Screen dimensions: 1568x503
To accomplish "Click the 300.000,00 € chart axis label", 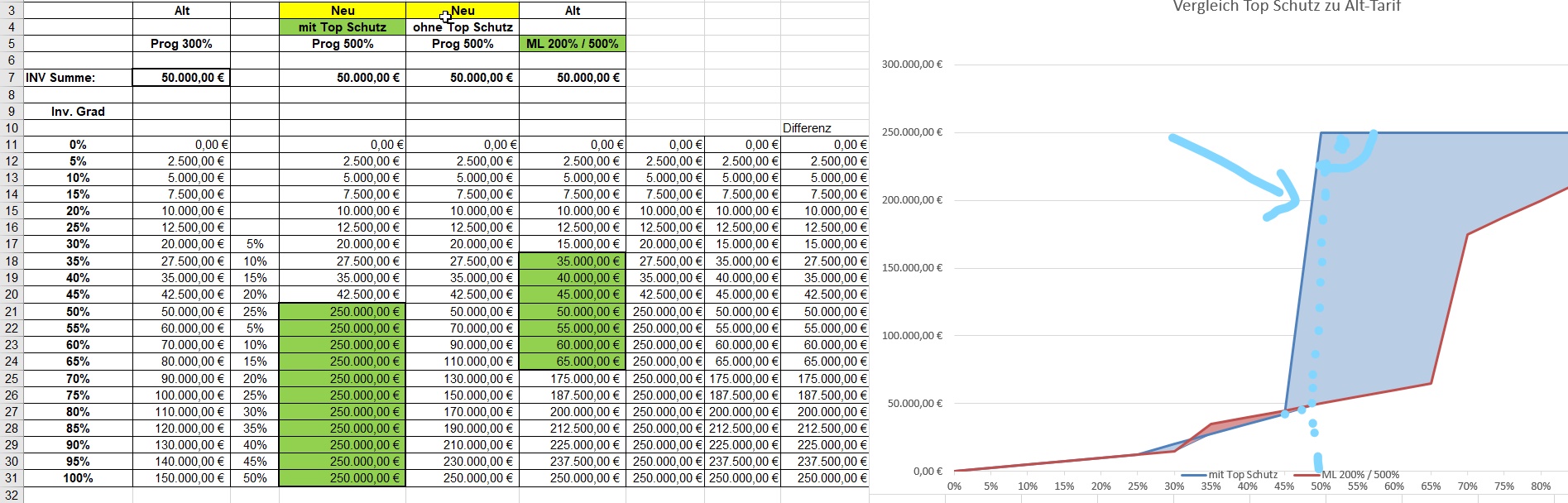I will pyautogui.click(x=912, y=65).
